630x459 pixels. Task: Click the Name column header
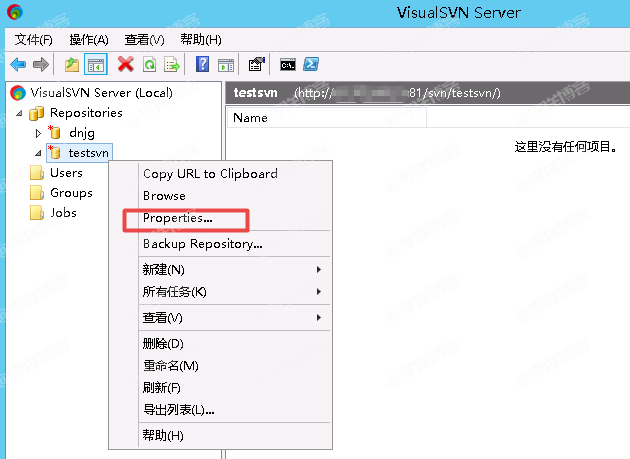250,118
